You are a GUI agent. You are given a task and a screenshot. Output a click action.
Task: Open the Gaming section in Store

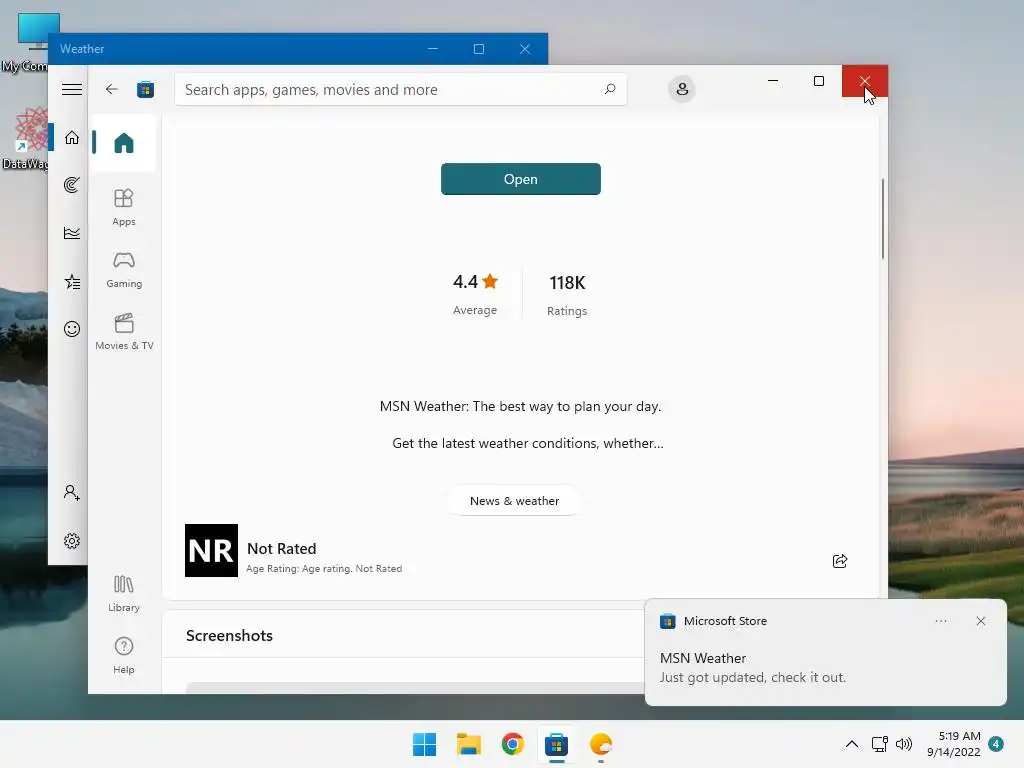123,270
